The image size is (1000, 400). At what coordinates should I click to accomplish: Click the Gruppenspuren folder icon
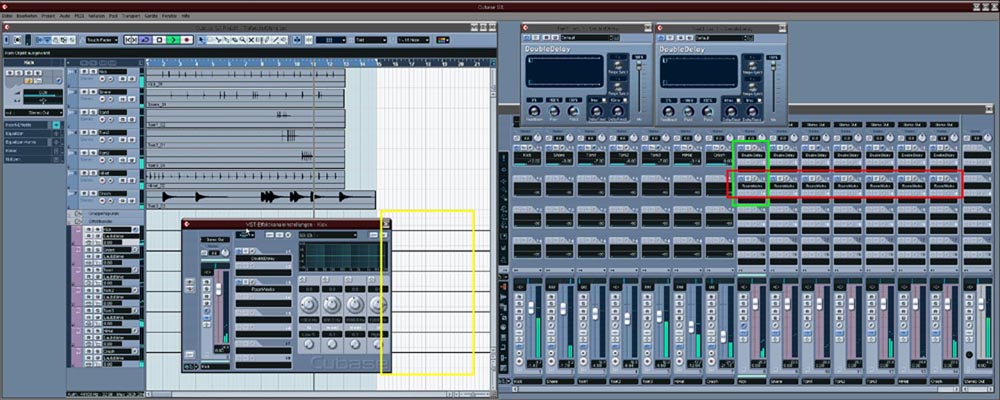78,213
